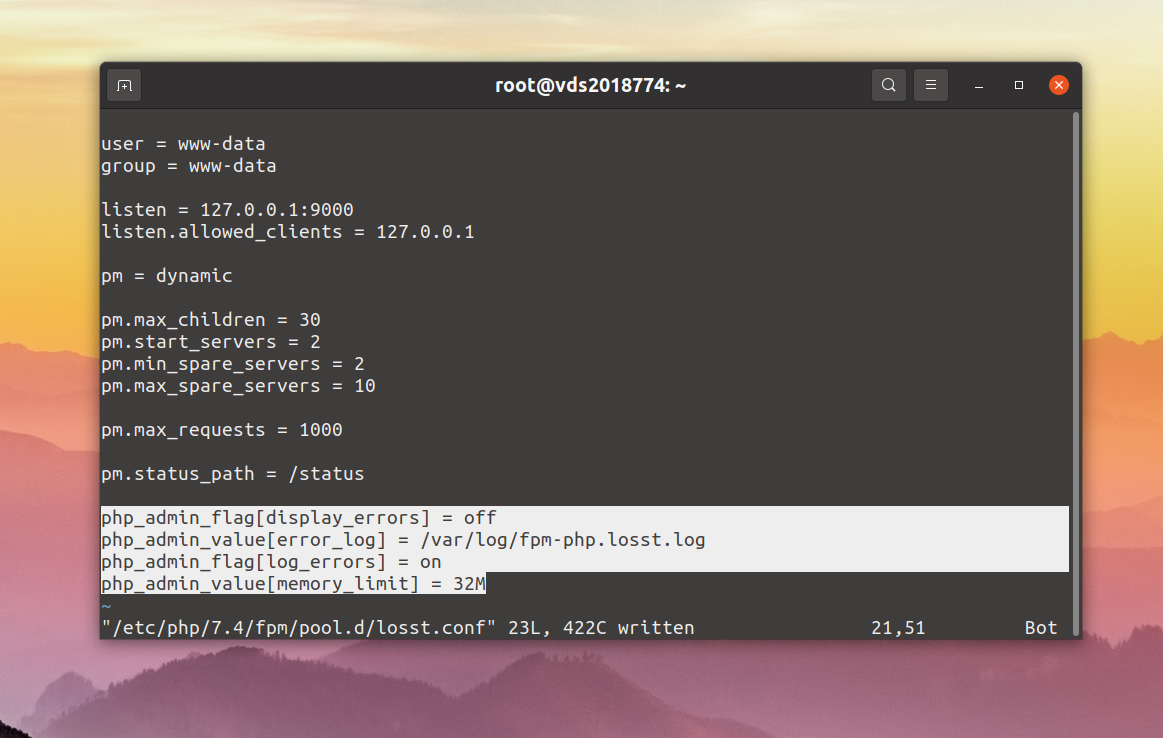Minimize the terminal window

[x=979, y=85]
